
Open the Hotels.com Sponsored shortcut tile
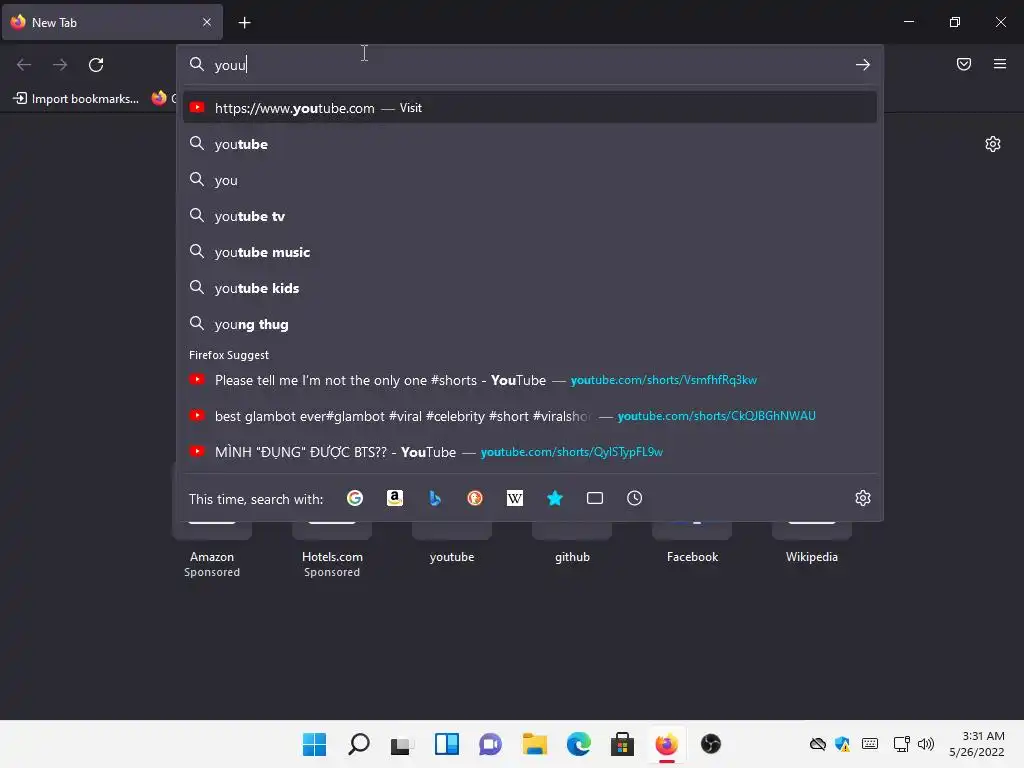tap(332, 549)
